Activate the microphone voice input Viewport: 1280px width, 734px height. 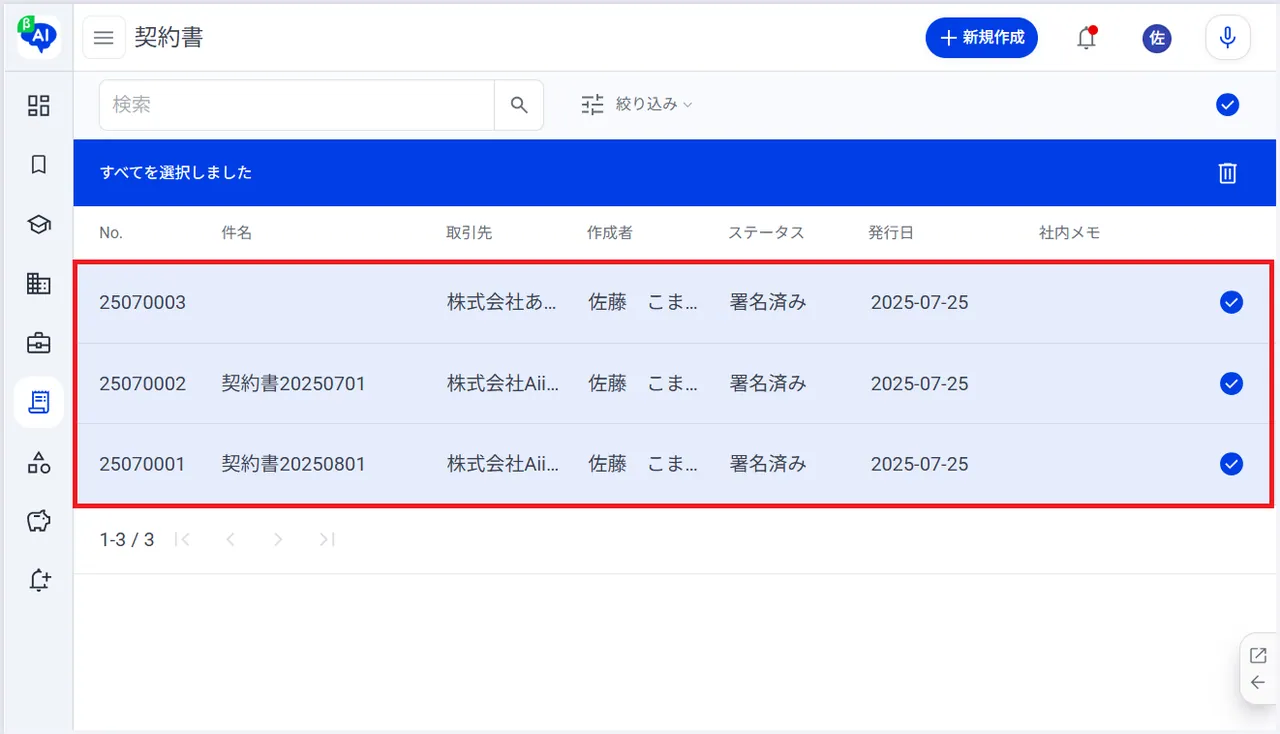tap(1228, 38)
